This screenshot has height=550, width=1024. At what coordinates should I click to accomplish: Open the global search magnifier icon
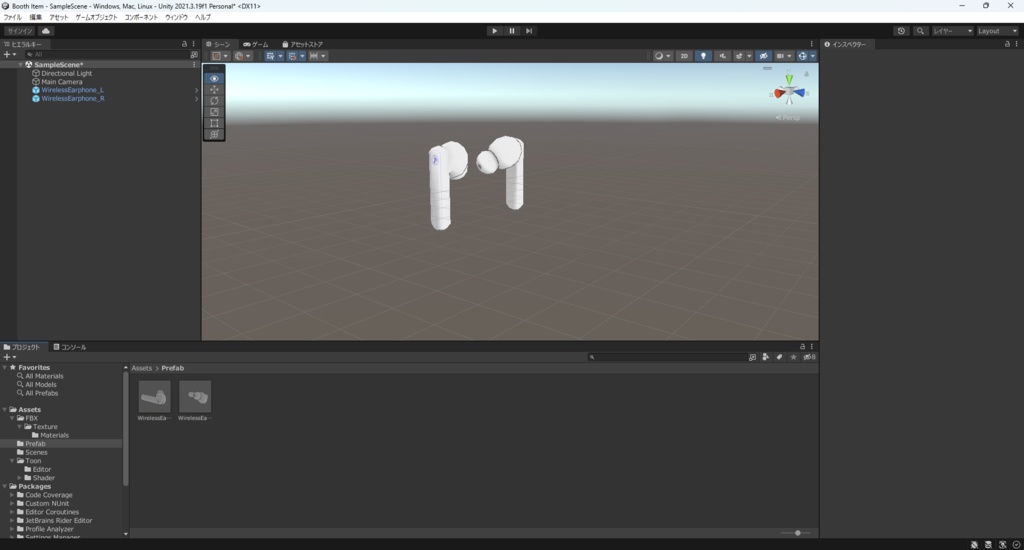point(920,31)
